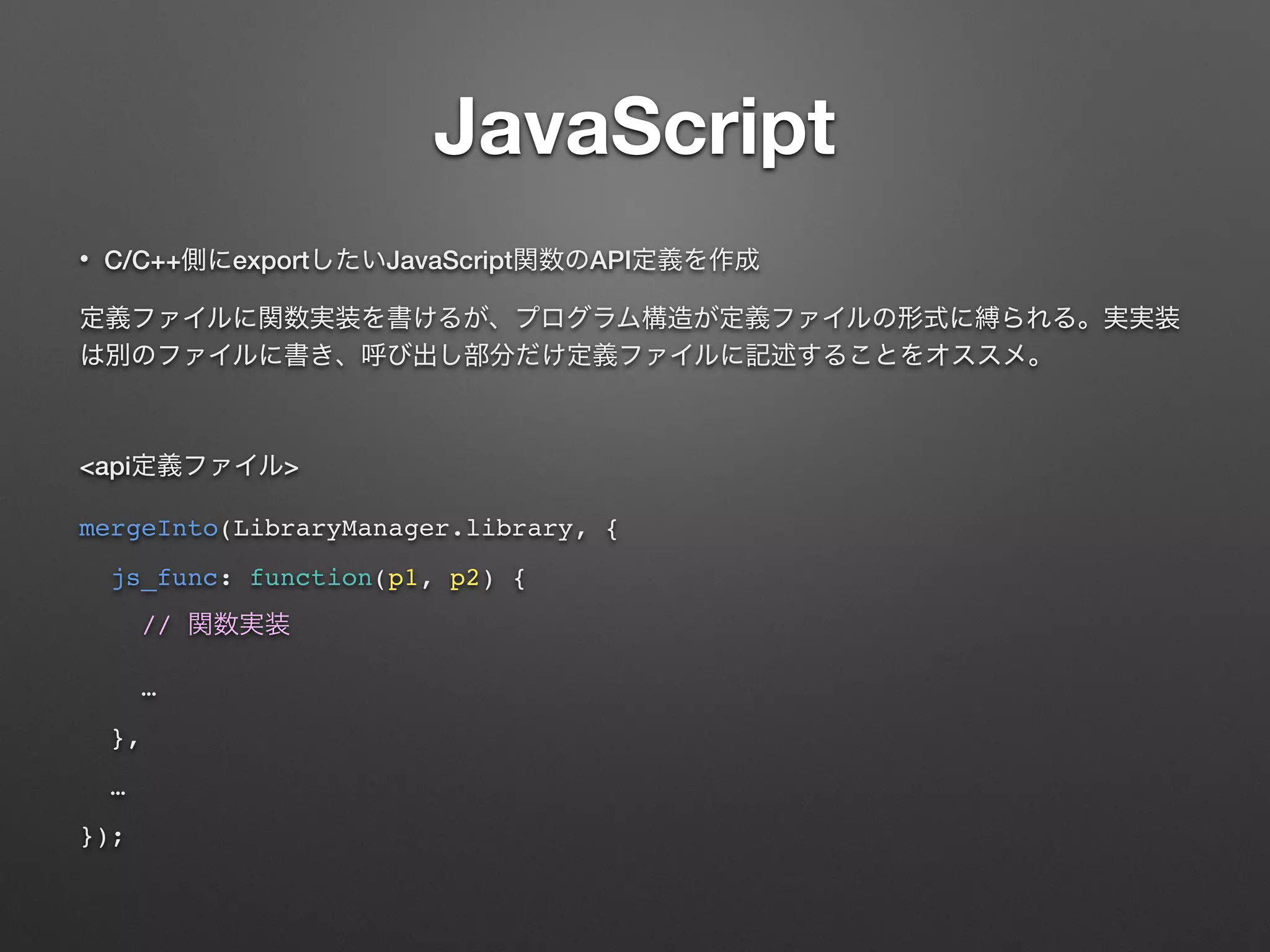Click the comment // 関数実装
Viewport: 1270px width, 952px height.
[x=216, y=624]
